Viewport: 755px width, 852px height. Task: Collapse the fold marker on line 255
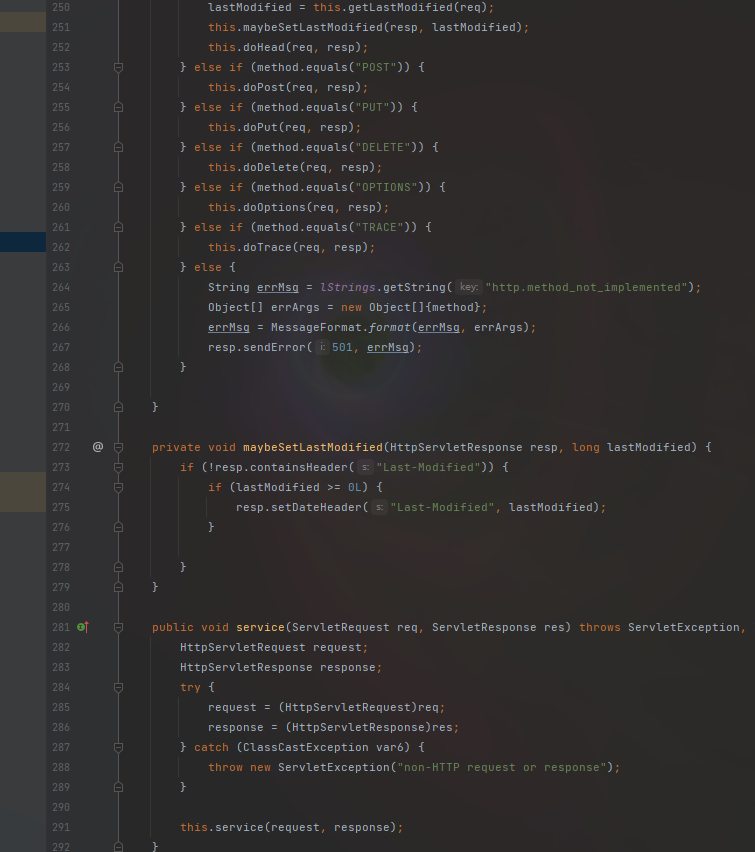coord(118,108)
